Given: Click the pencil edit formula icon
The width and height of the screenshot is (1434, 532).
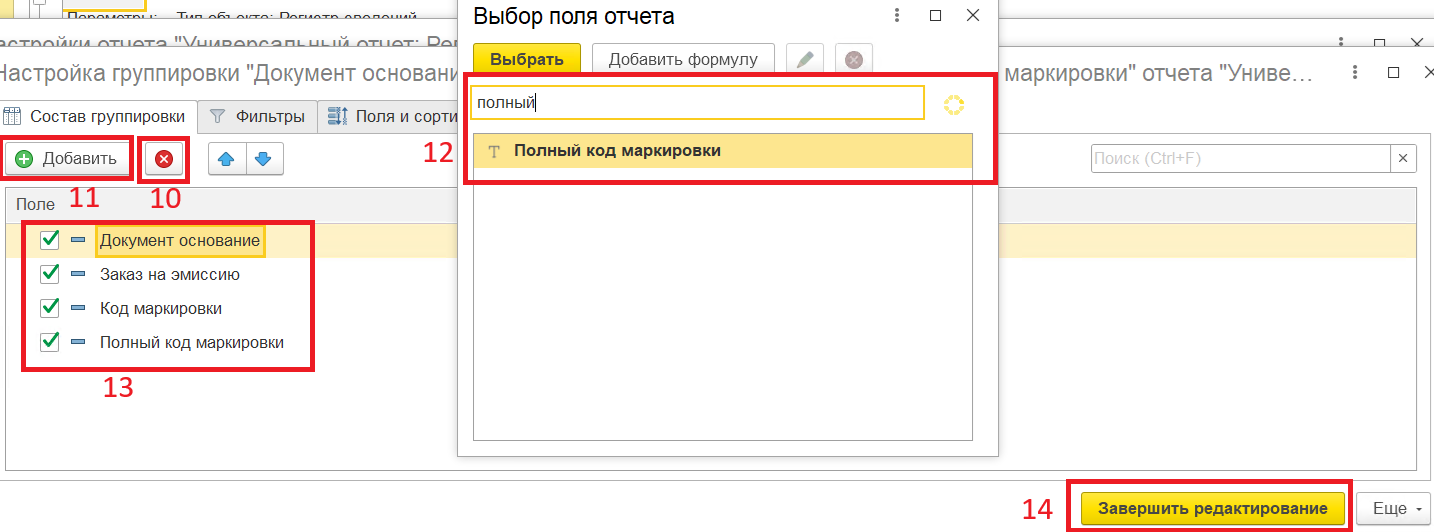Looking at the screenshot, I should tap(805, 59).
